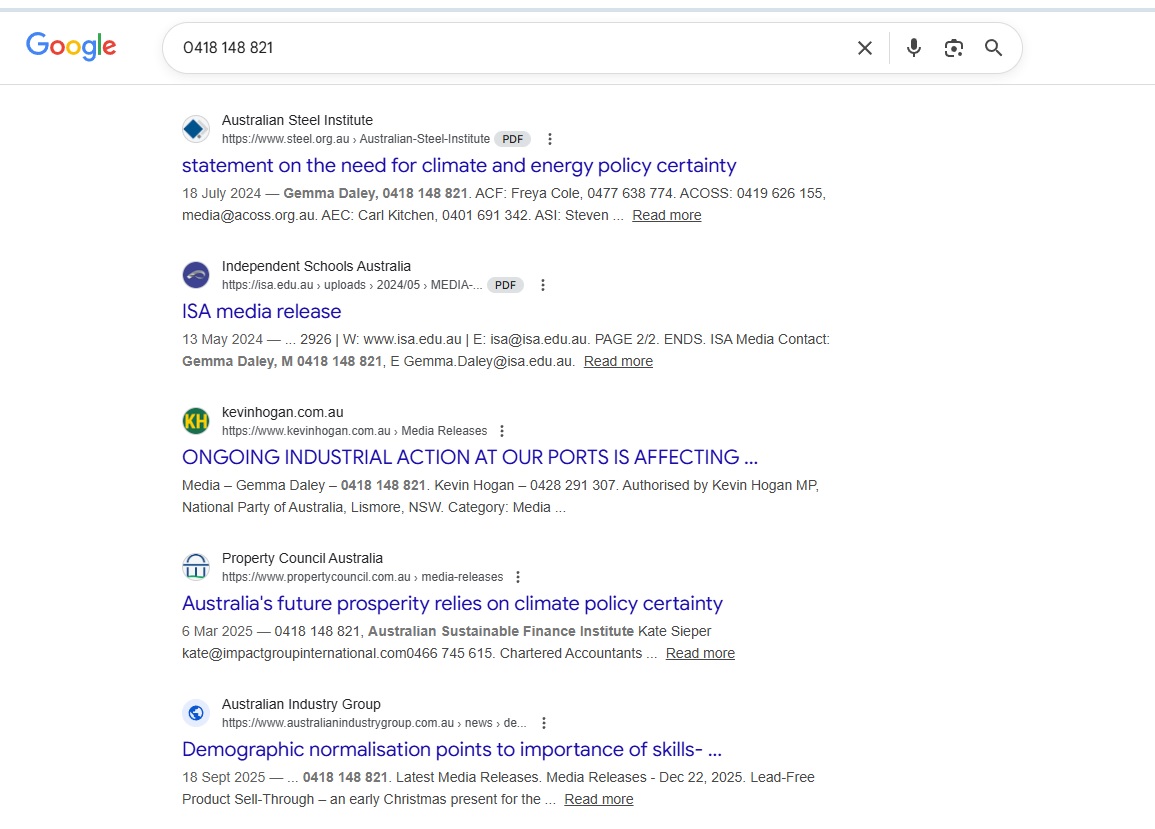Click the magnifying glass search button
This screenshot has height=829, width=1155.
coord(993,48)
